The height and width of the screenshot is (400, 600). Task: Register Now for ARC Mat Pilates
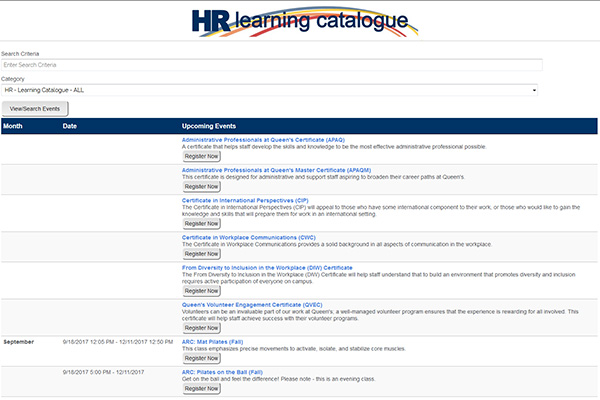pos(201,359)
